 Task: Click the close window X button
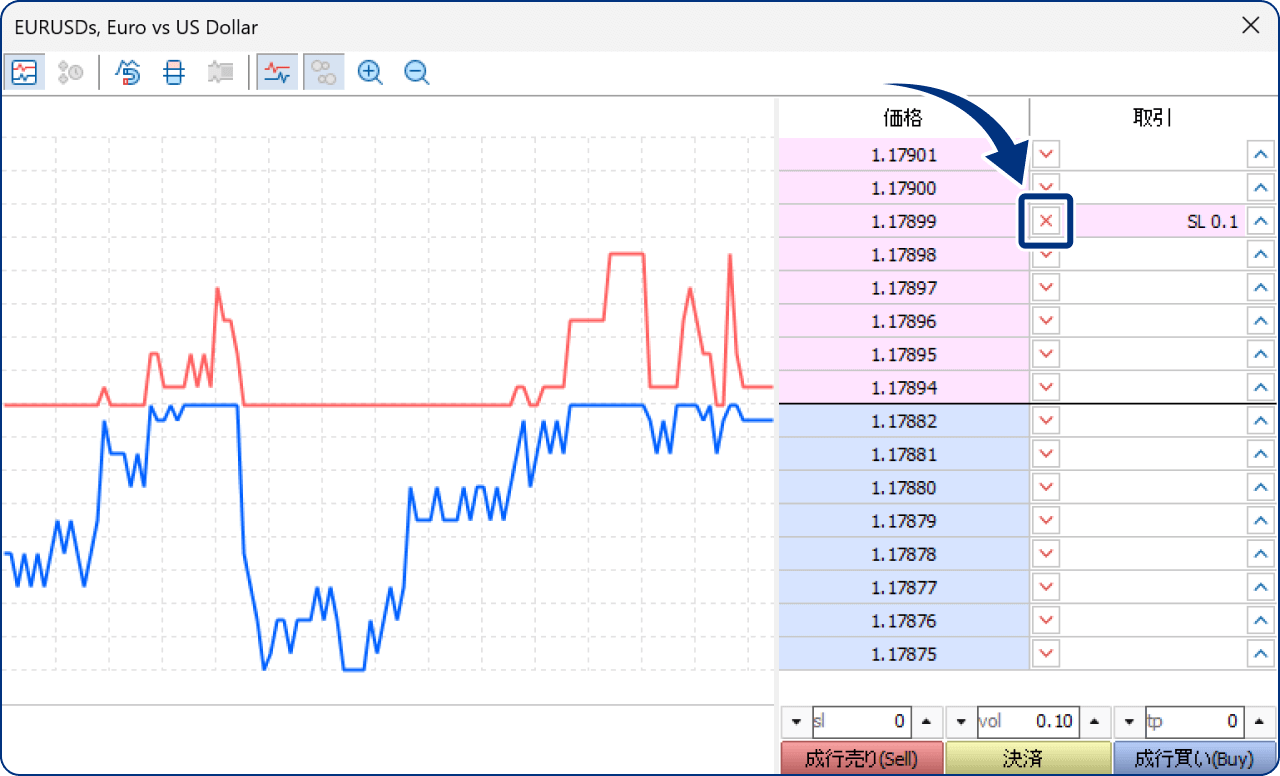click(x=1250, y=26)
